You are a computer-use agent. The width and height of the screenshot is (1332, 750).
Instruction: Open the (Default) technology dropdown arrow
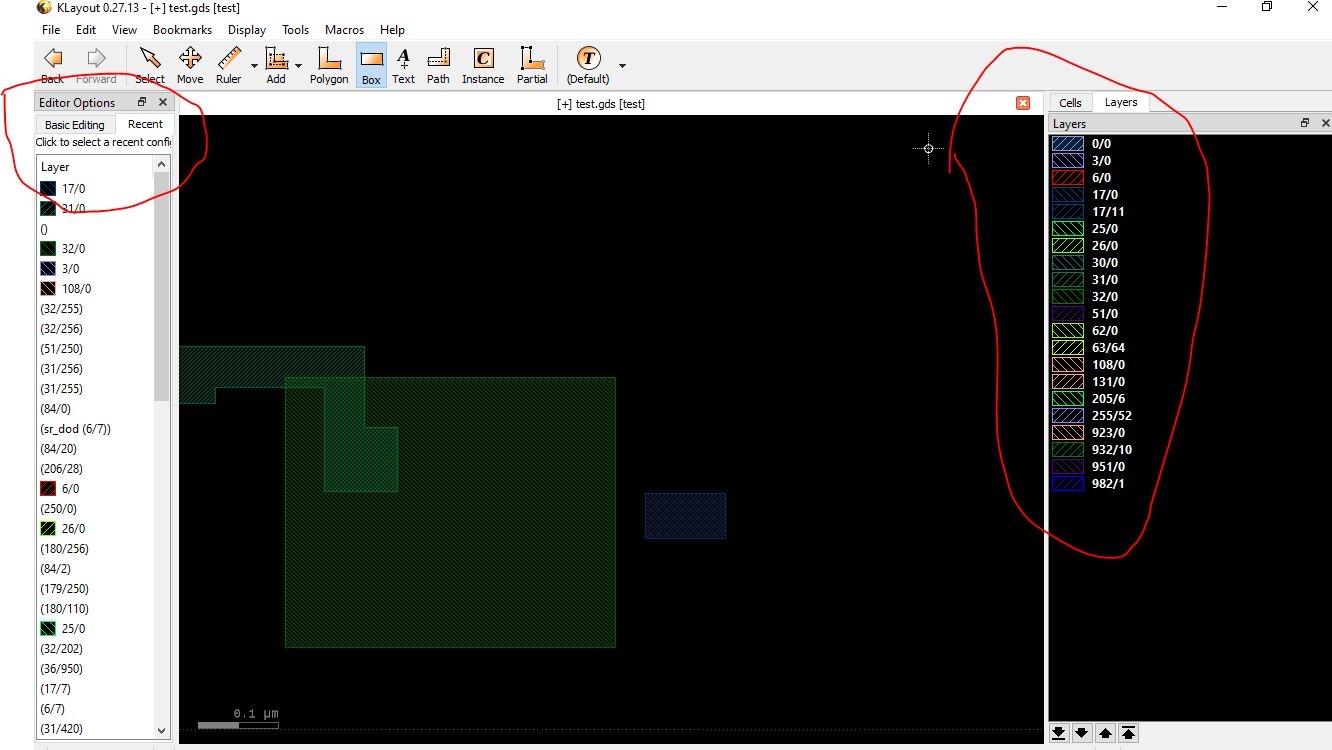click(x=622, y=66)
